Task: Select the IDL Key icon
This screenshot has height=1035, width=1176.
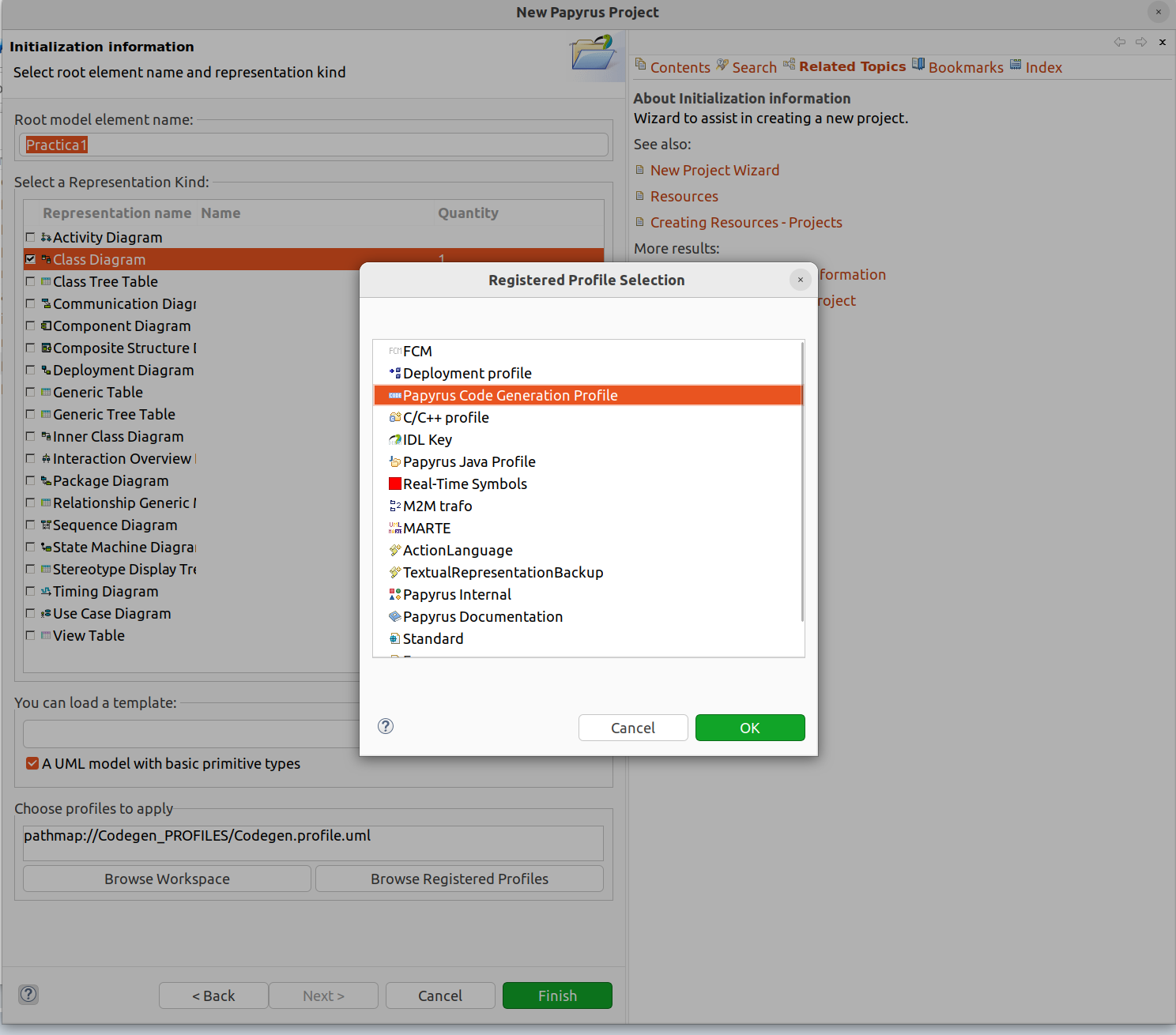Action: [x=395, y=439]
